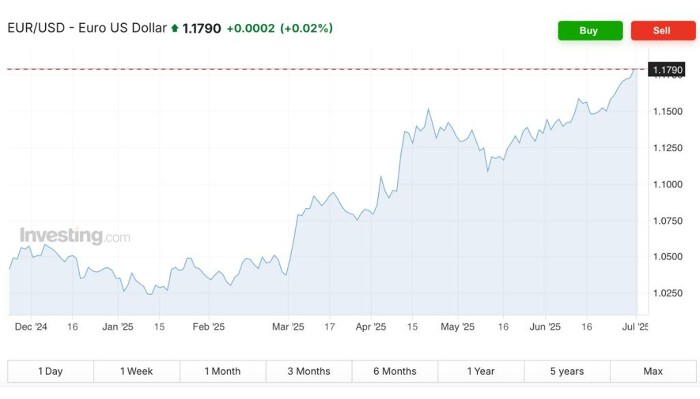Choose the 6 Months range tab

click(x=395, y=371)
